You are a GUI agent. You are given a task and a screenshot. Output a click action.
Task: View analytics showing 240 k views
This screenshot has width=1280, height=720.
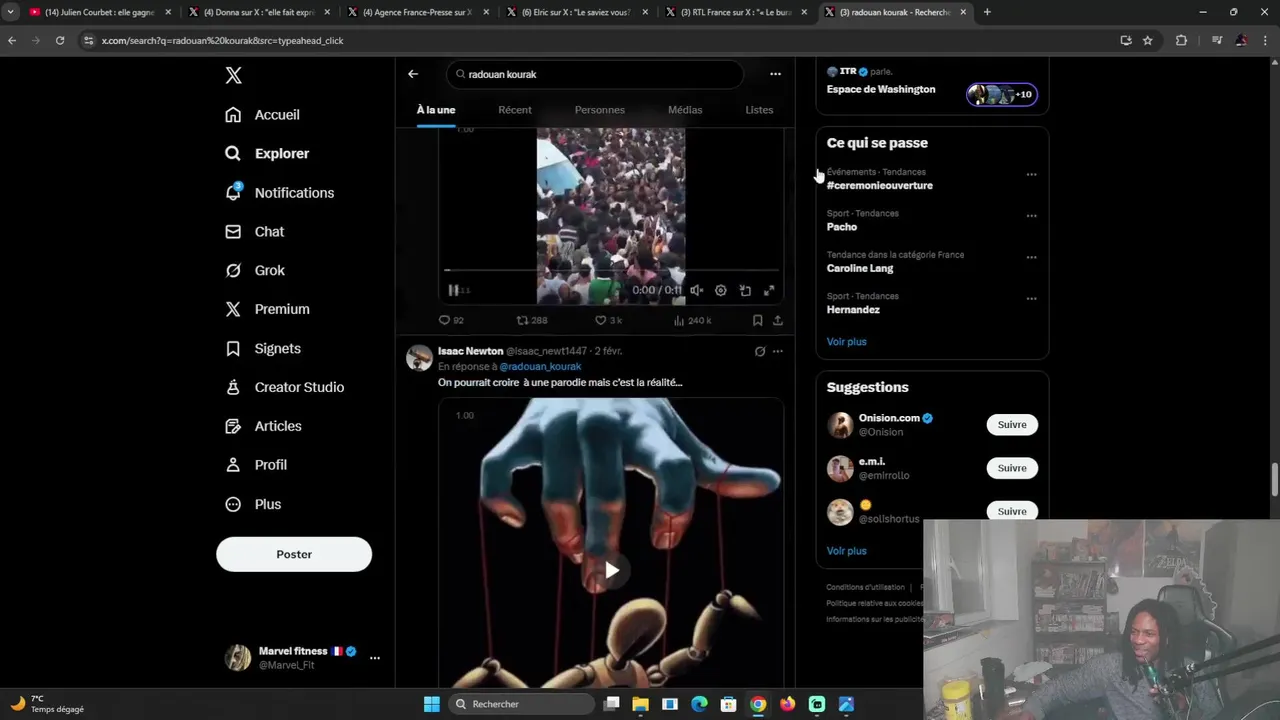692,320
